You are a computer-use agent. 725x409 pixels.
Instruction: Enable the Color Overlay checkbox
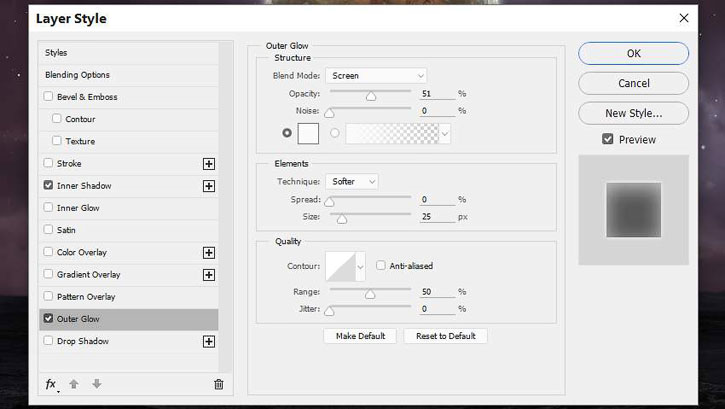[x=48, y=251]
